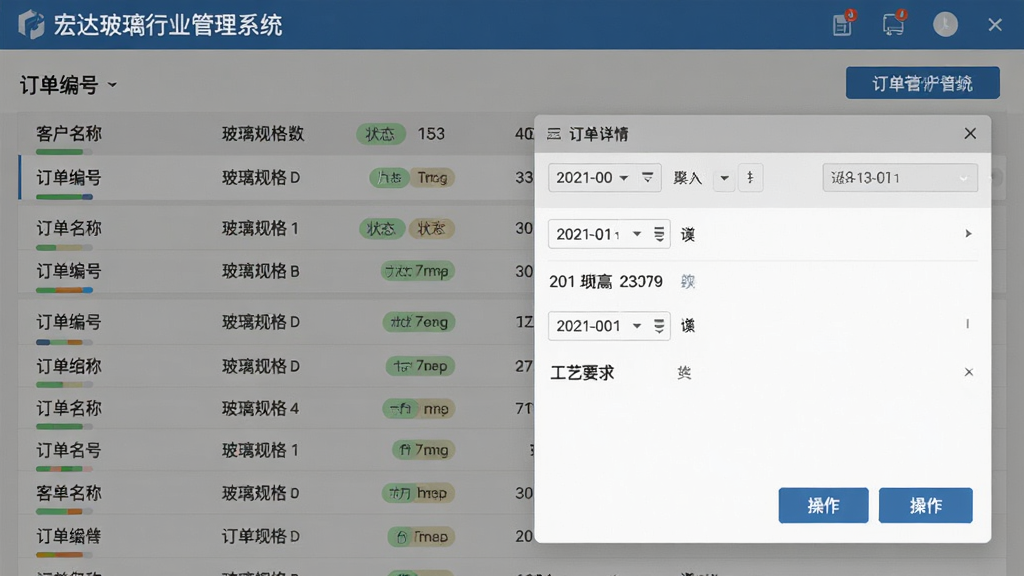This screenshot has height=576, width=1024.
Task: Open the 2021-01 dropdown arrow
Action: pos(637,234)
